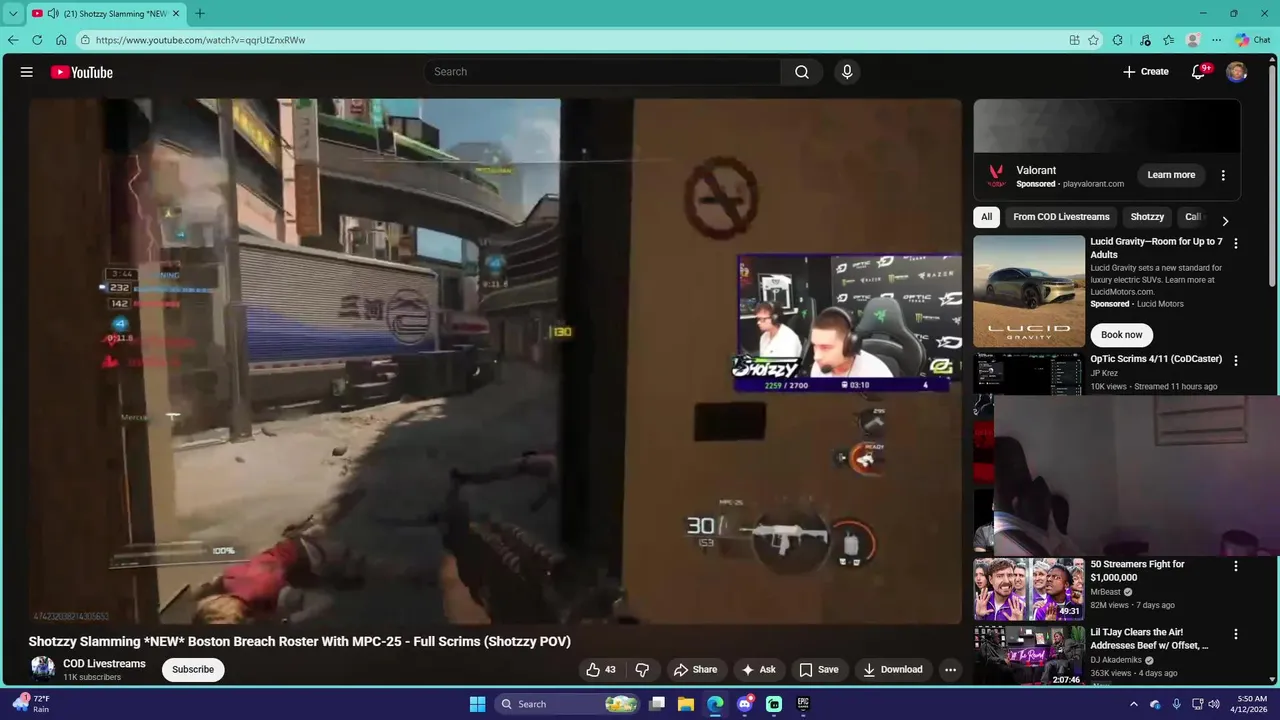1280x720 pixels.
Task: Click the taskbar Search box
Action: click(x=568, y=704)
